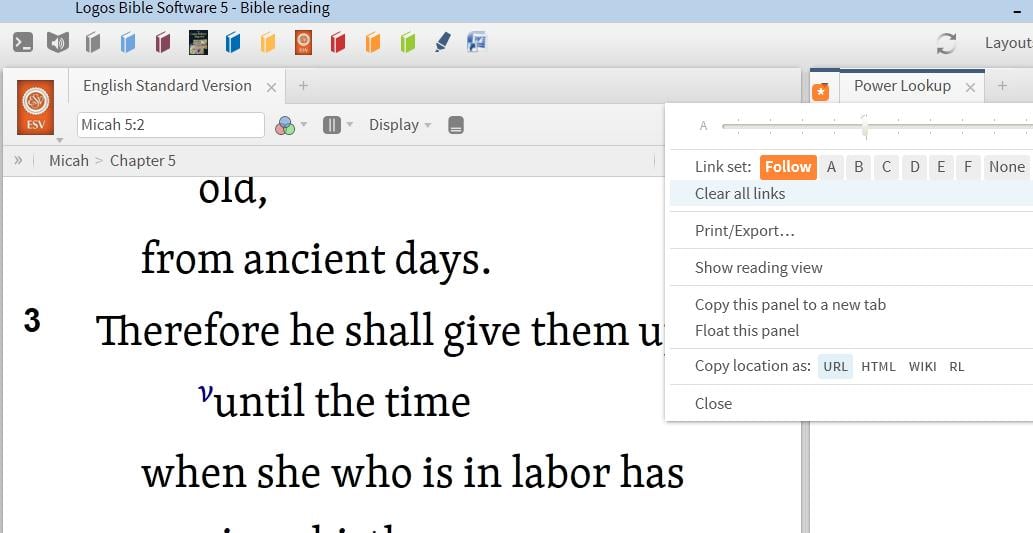This screenshot has width=1033, height=533.
Task: Open the maroon book shortcut
Action: pyautogui.click(x=163, y=43)
